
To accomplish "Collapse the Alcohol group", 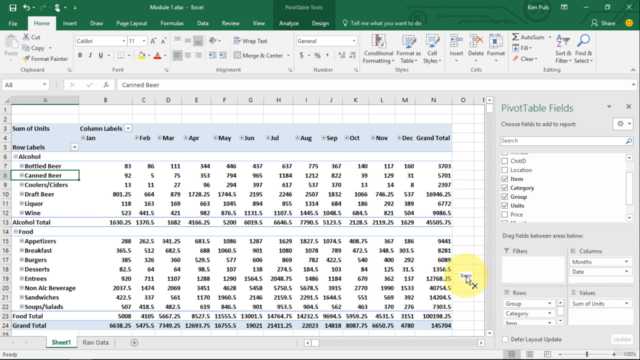I will 16,157.
